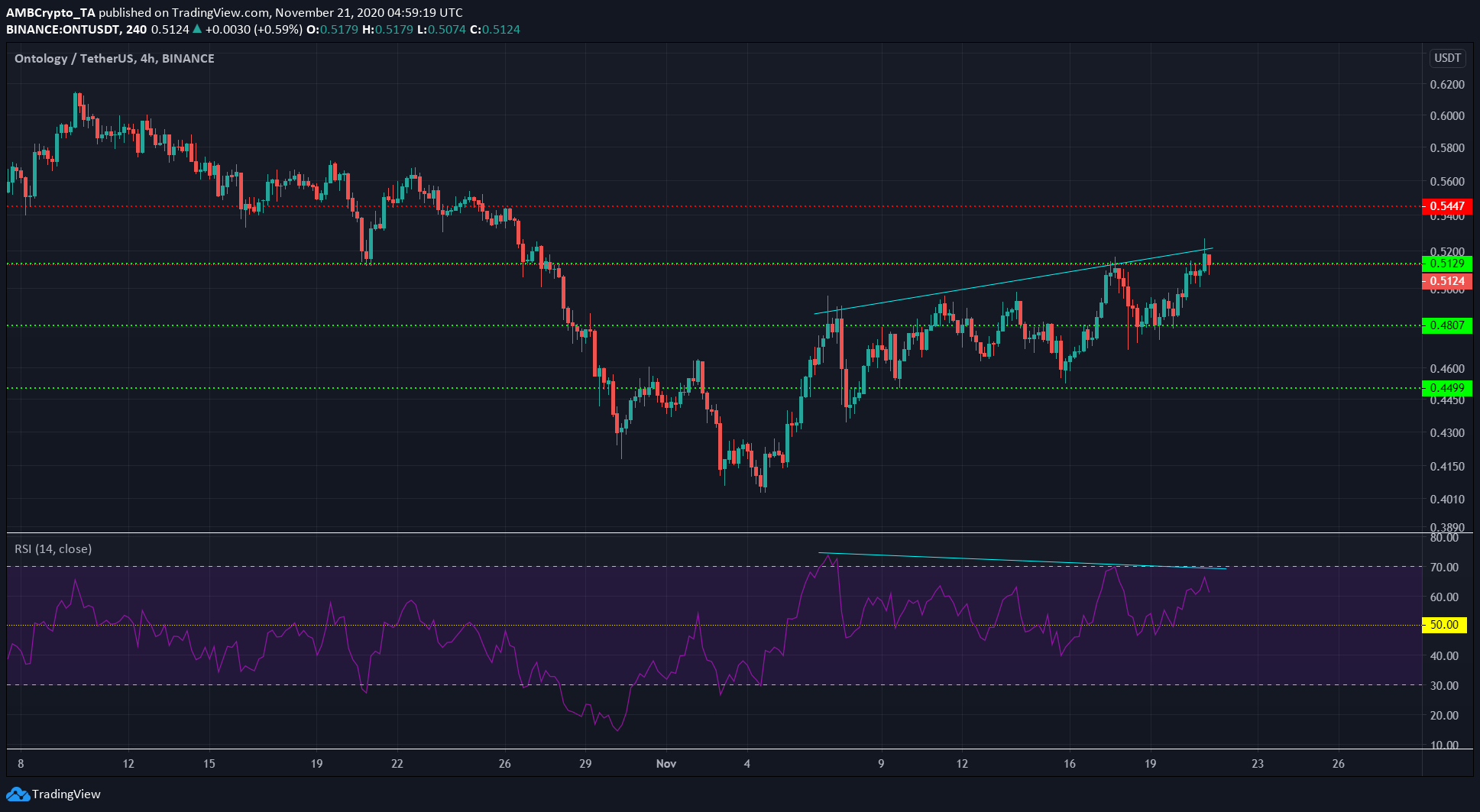The width and height of the screenshot is (1480, 812).
Task: Click the TradingView wordmark text
Action: click(x=66, y=794)
